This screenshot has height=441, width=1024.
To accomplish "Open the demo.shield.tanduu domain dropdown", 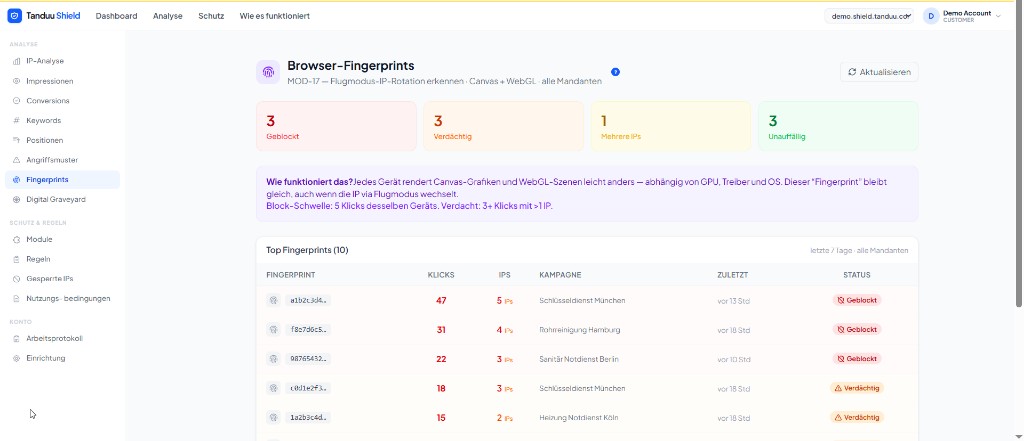I will pos(869,16).
